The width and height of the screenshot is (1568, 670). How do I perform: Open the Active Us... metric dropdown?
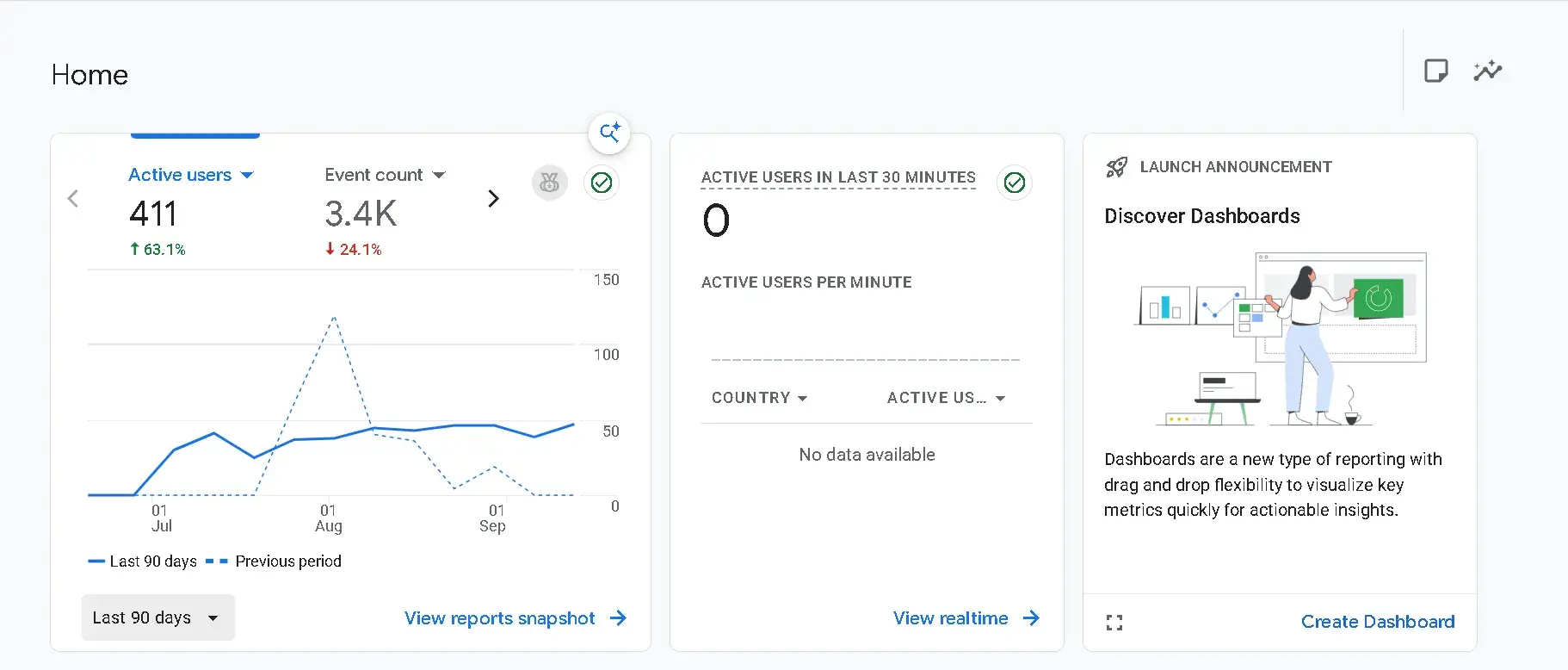[x=946, y=398]
